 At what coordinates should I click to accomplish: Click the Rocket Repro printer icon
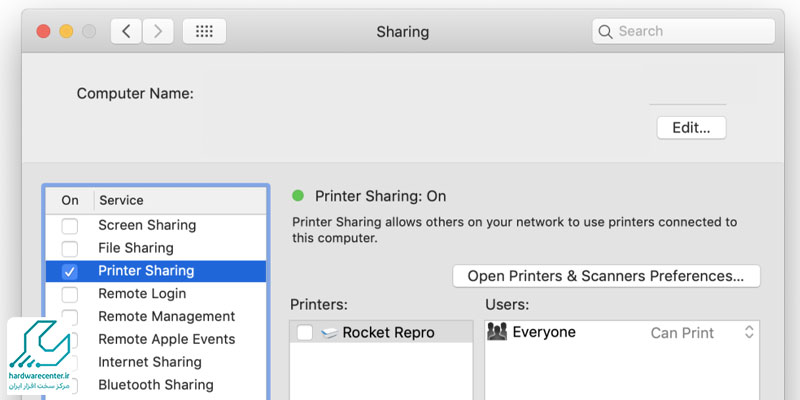pyautogui.click(x=330, y=333)
